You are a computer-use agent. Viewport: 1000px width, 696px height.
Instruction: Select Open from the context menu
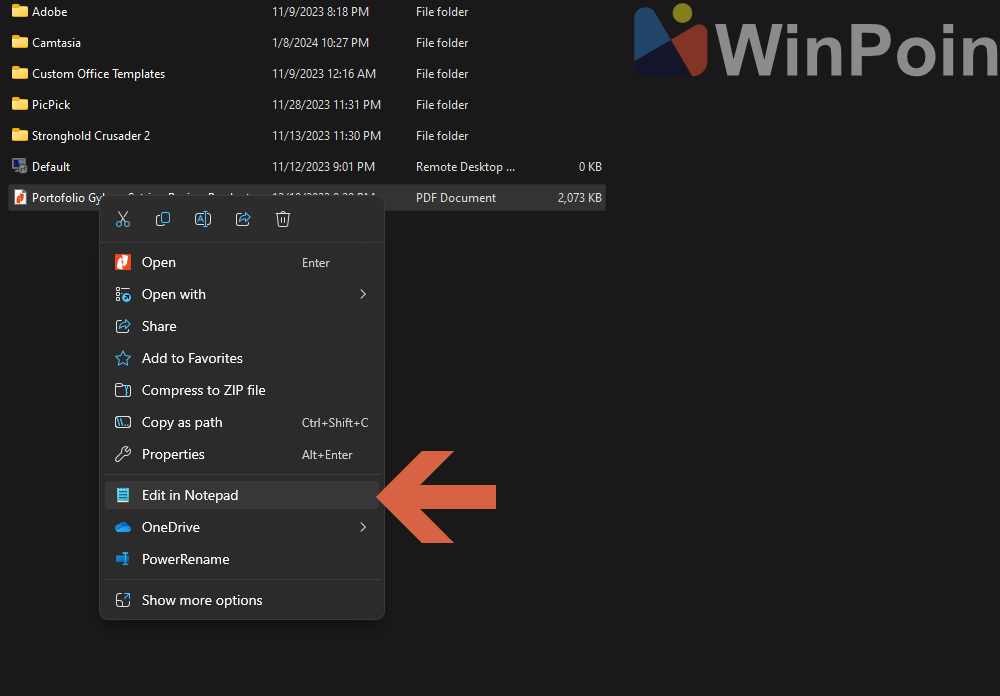[x=159, y=263]
